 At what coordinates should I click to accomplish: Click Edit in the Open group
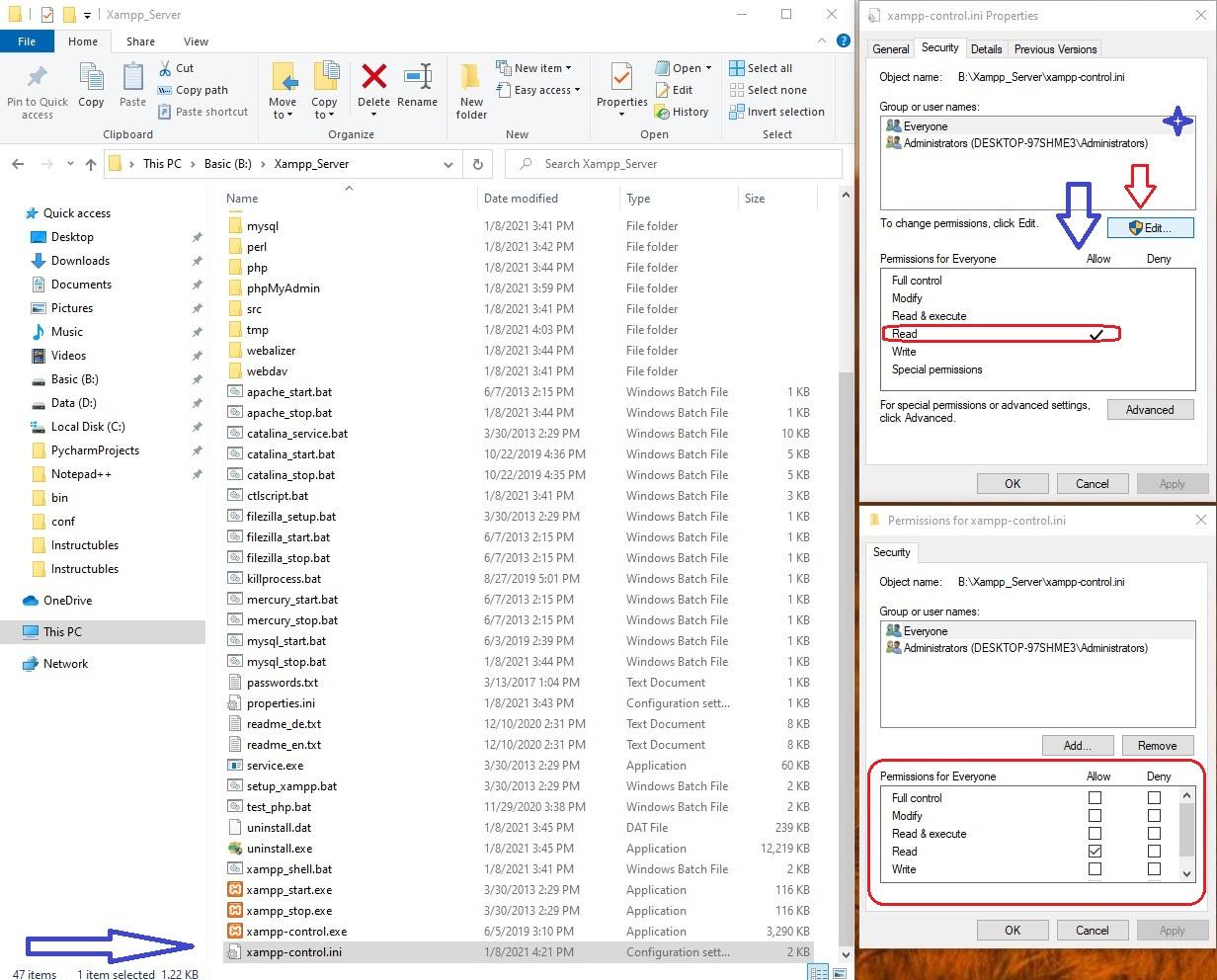click(673, 90)
